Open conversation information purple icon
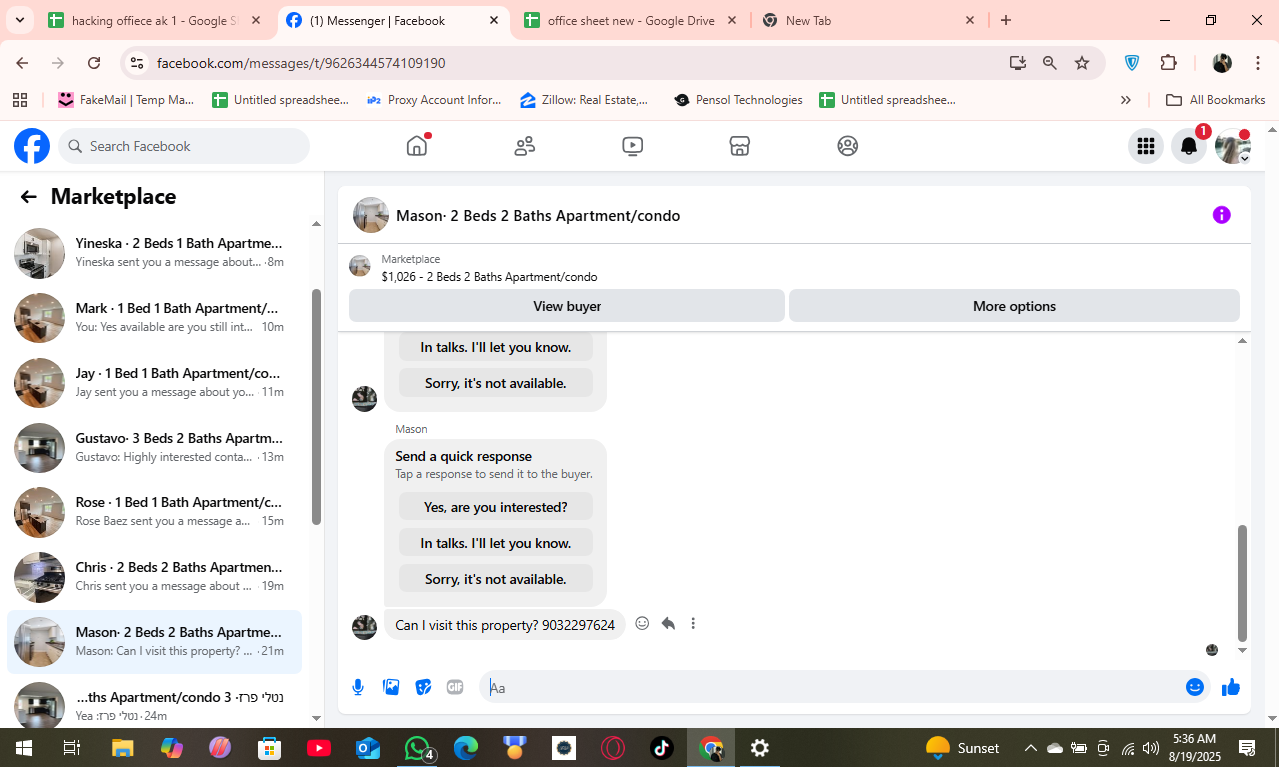This screenshot has height=767, width=1279. (x=1222, y=215)
